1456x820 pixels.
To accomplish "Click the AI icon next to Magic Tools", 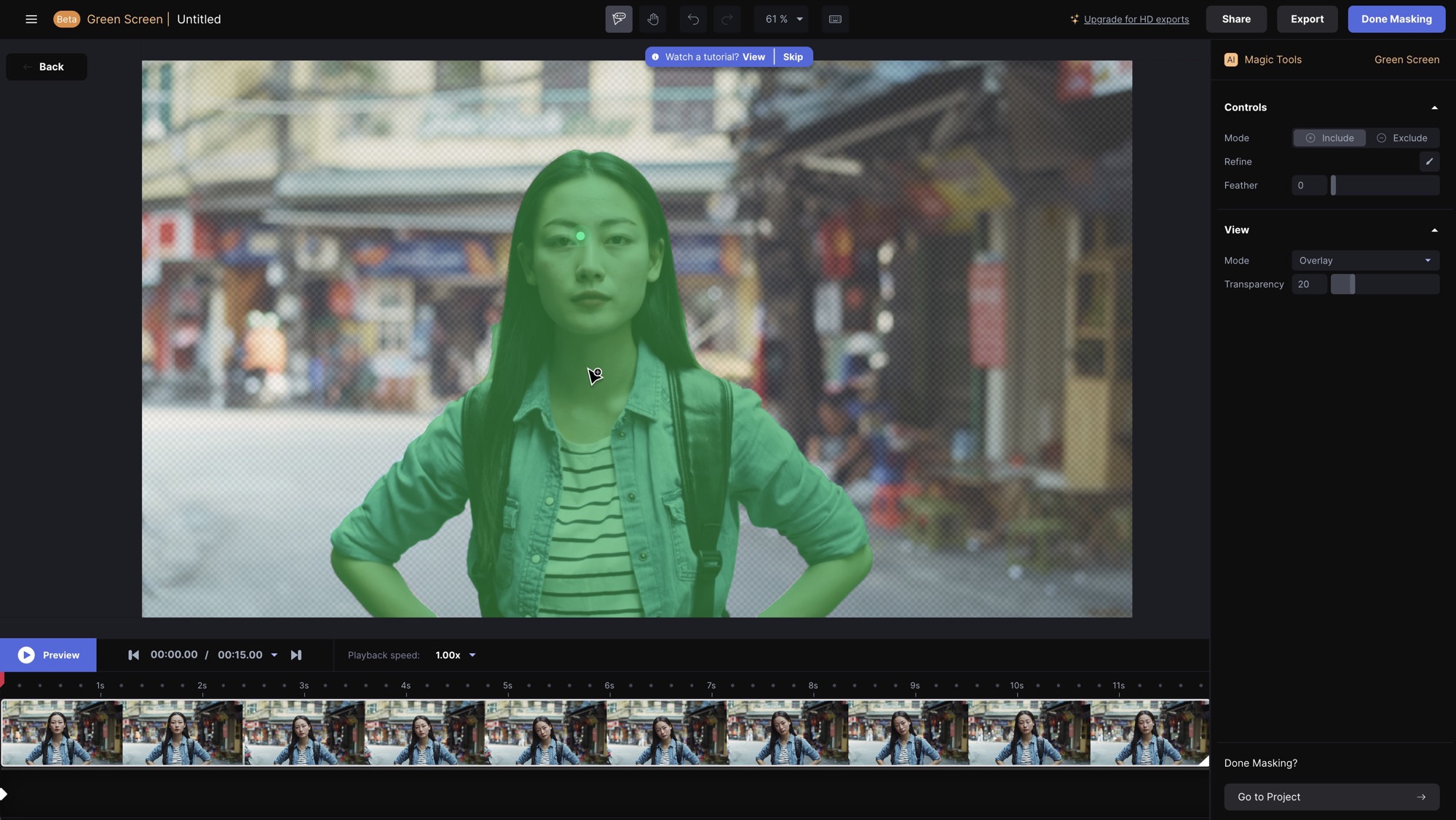I will point(1231,60).
